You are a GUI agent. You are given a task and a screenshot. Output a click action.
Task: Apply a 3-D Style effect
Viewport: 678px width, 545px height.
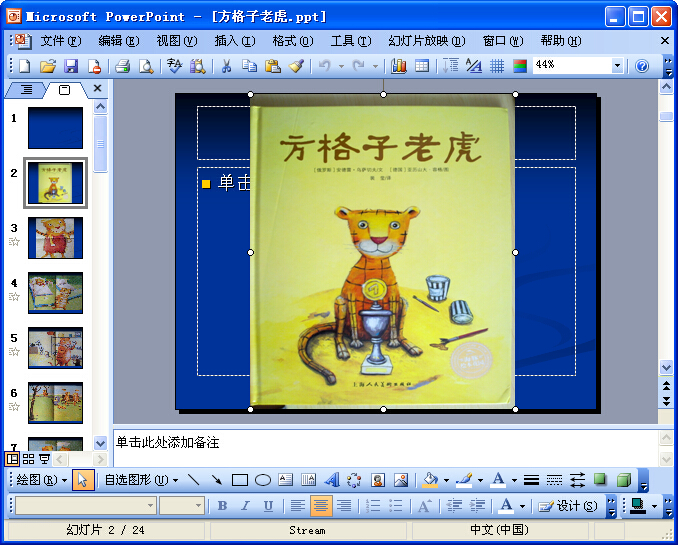click(x=624, y=480)
